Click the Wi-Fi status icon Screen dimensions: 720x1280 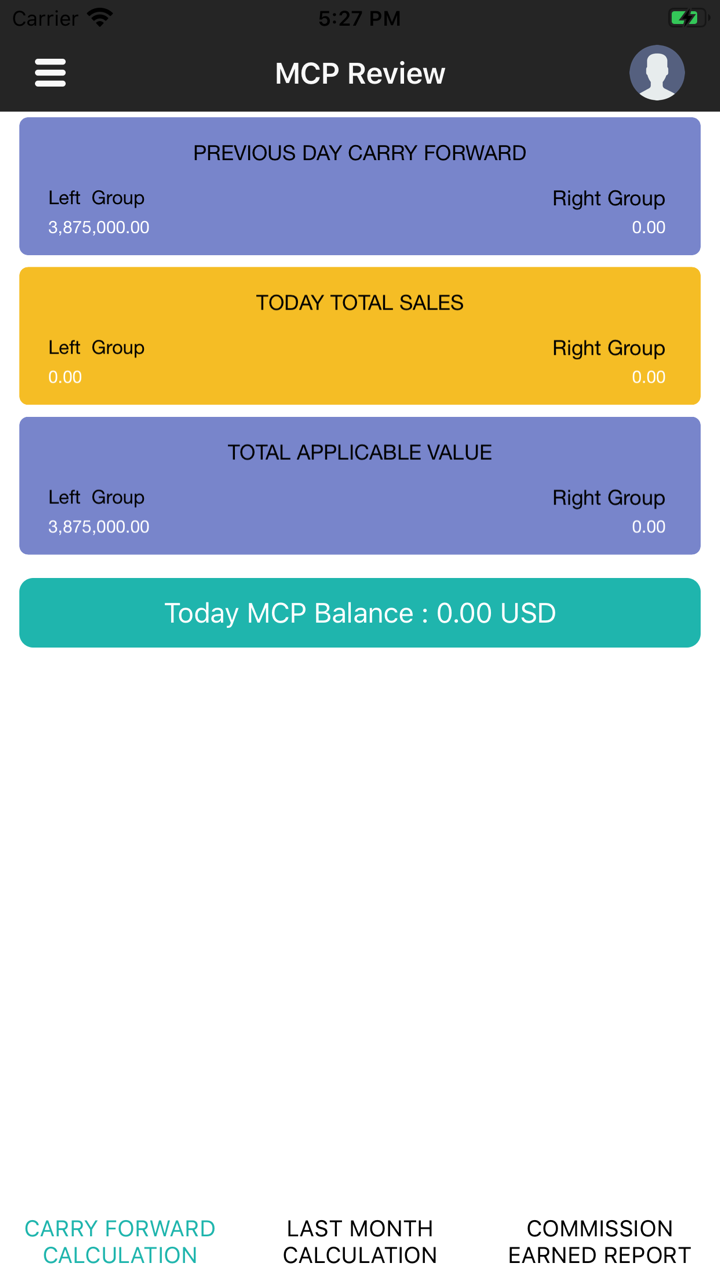[x=100, y=18]
